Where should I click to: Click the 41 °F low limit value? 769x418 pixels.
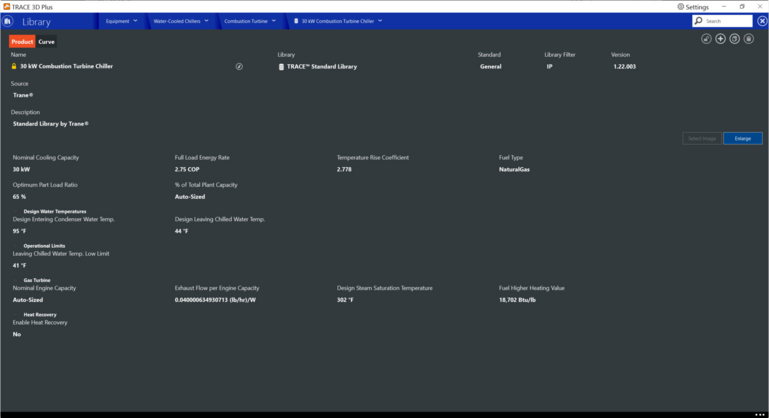19,265
